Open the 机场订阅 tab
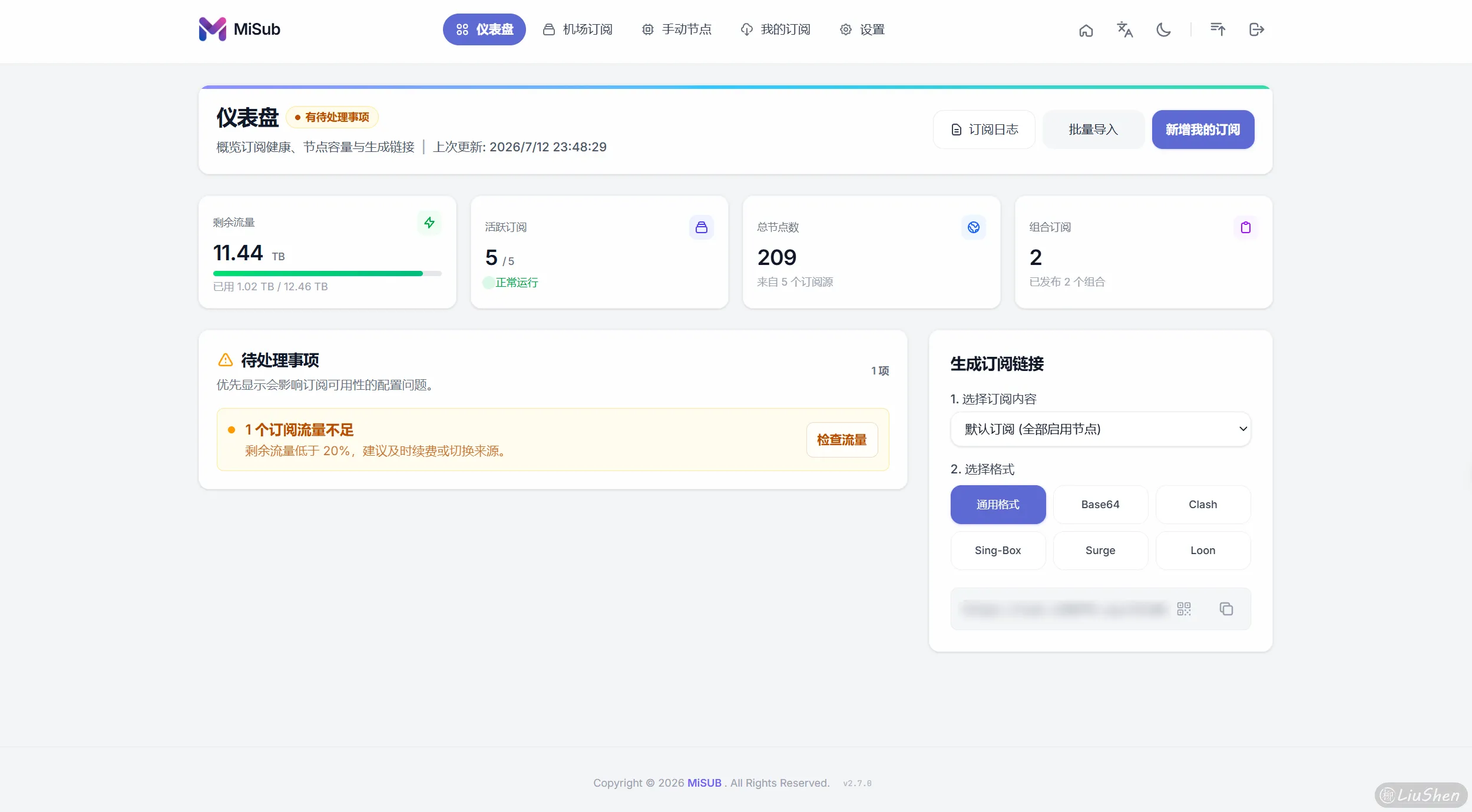 577,29
